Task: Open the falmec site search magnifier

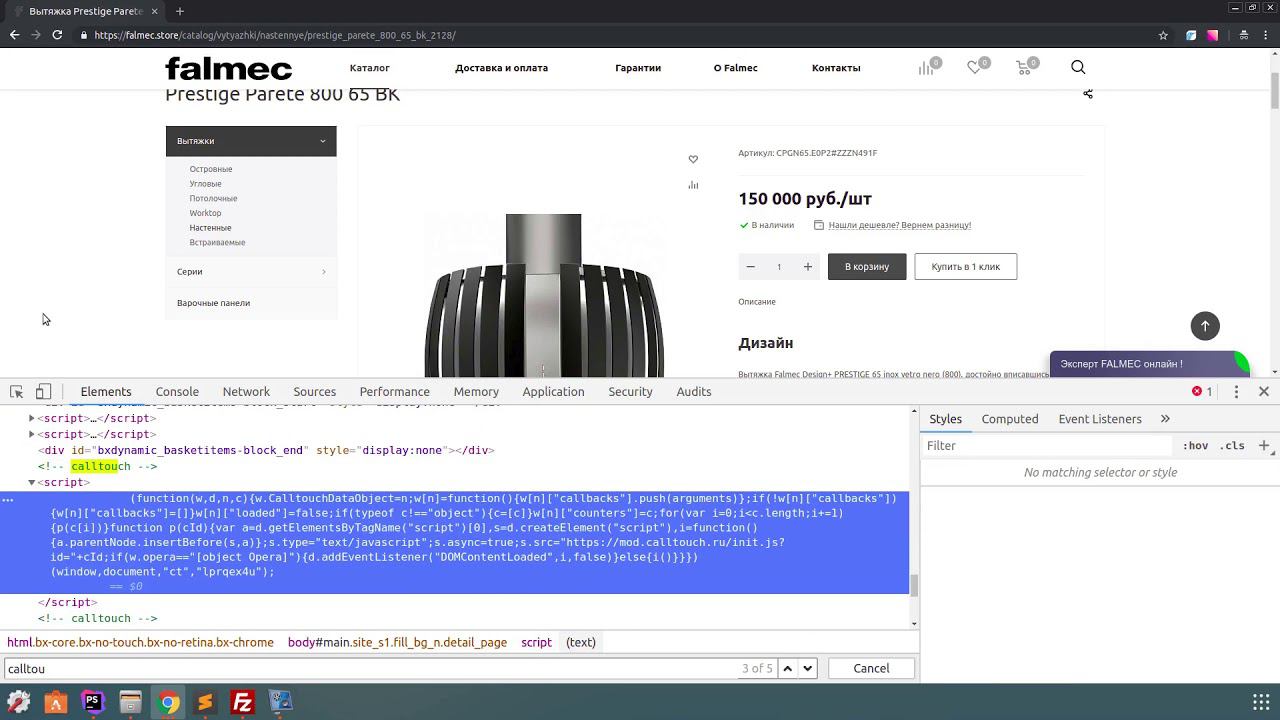Action: tap(1078, 67)
